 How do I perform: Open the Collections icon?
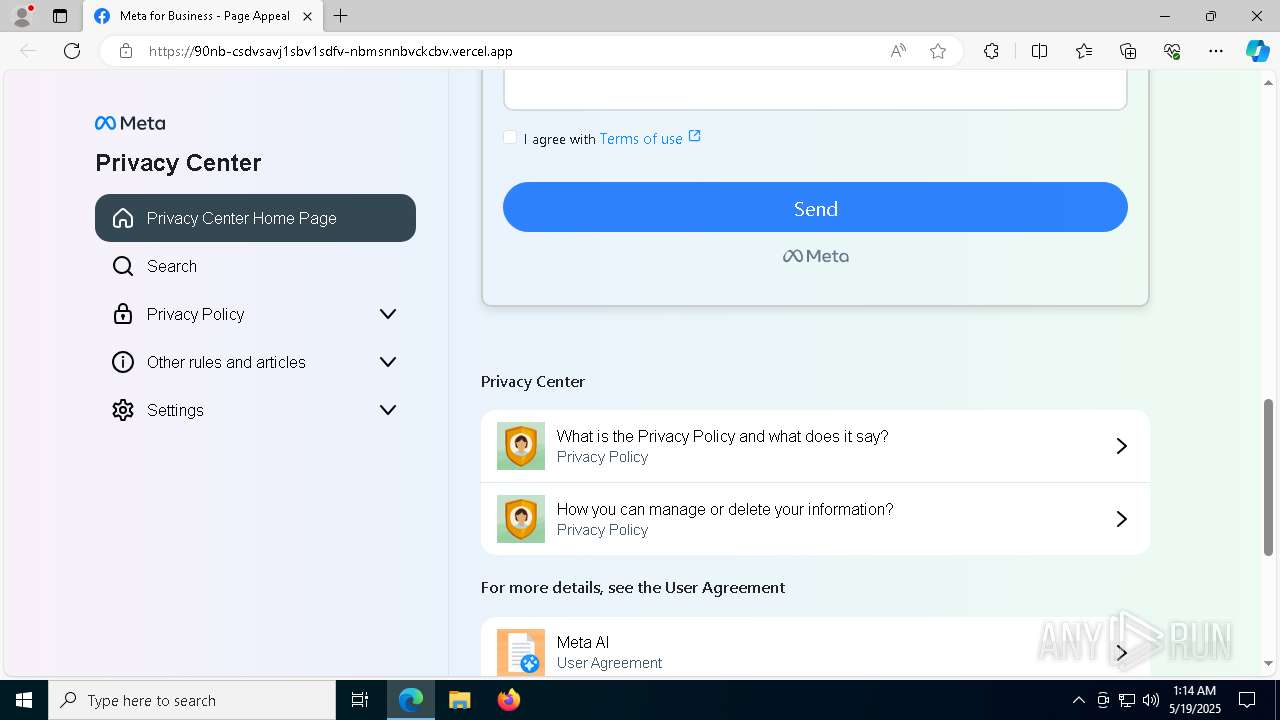tap(1128, 51)
